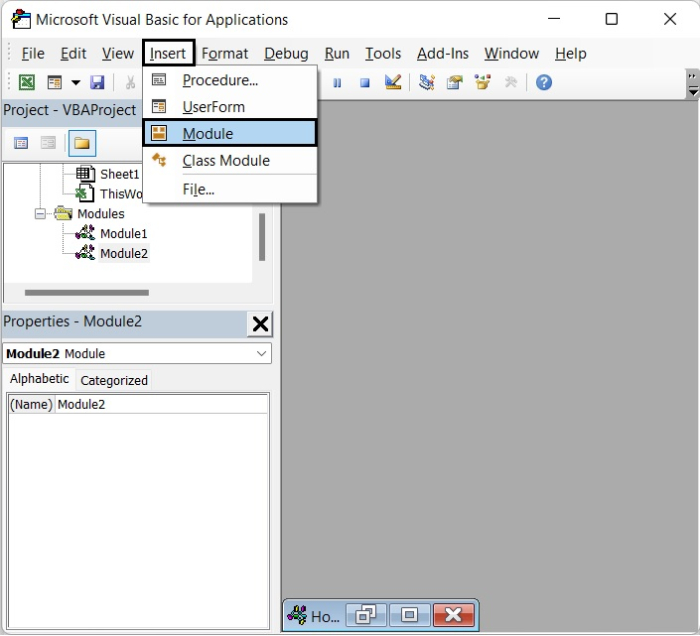
Task: Click the Break (pause) toolbar icon
Action: click(x=337, y=83)
